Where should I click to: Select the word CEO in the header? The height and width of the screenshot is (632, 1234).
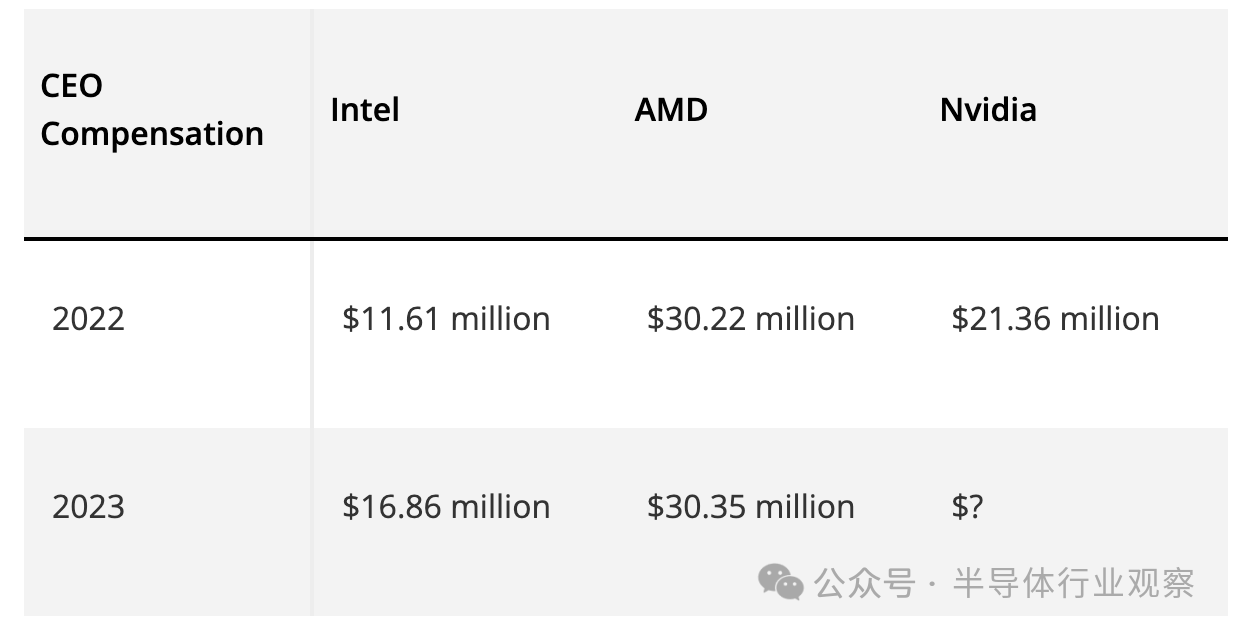71,86
